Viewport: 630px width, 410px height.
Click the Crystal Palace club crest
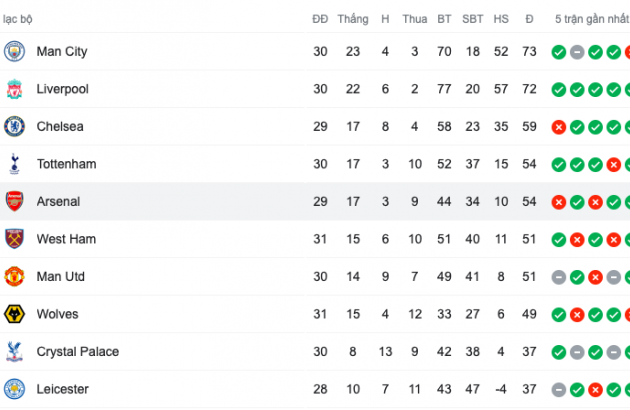click(x=14, y=351)
